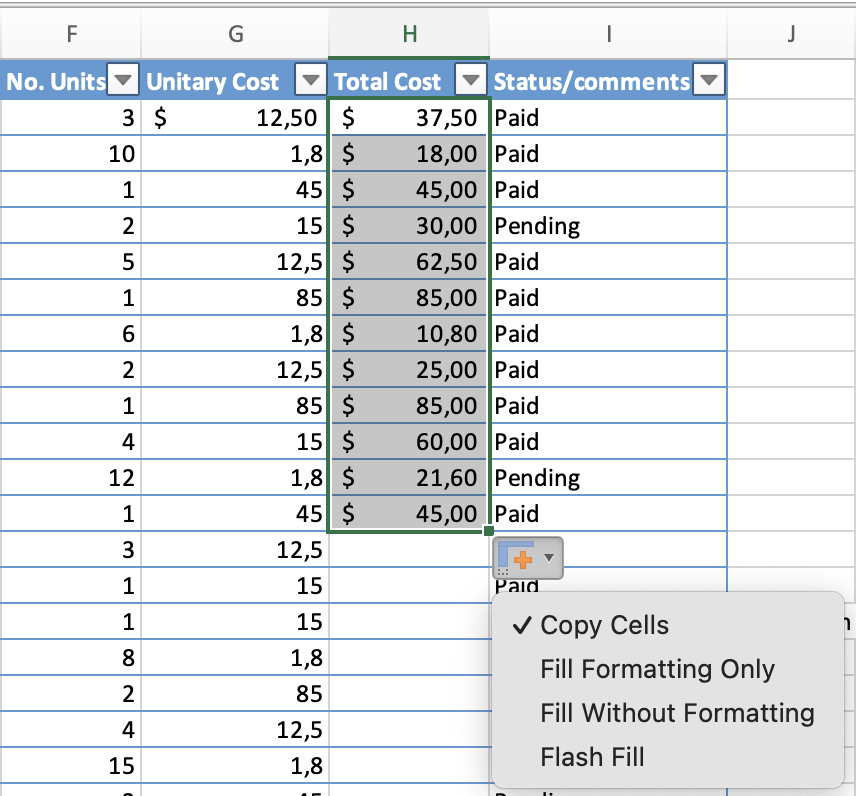
Task: Select Flash Fill from the menu
Action: pos(592,758)
